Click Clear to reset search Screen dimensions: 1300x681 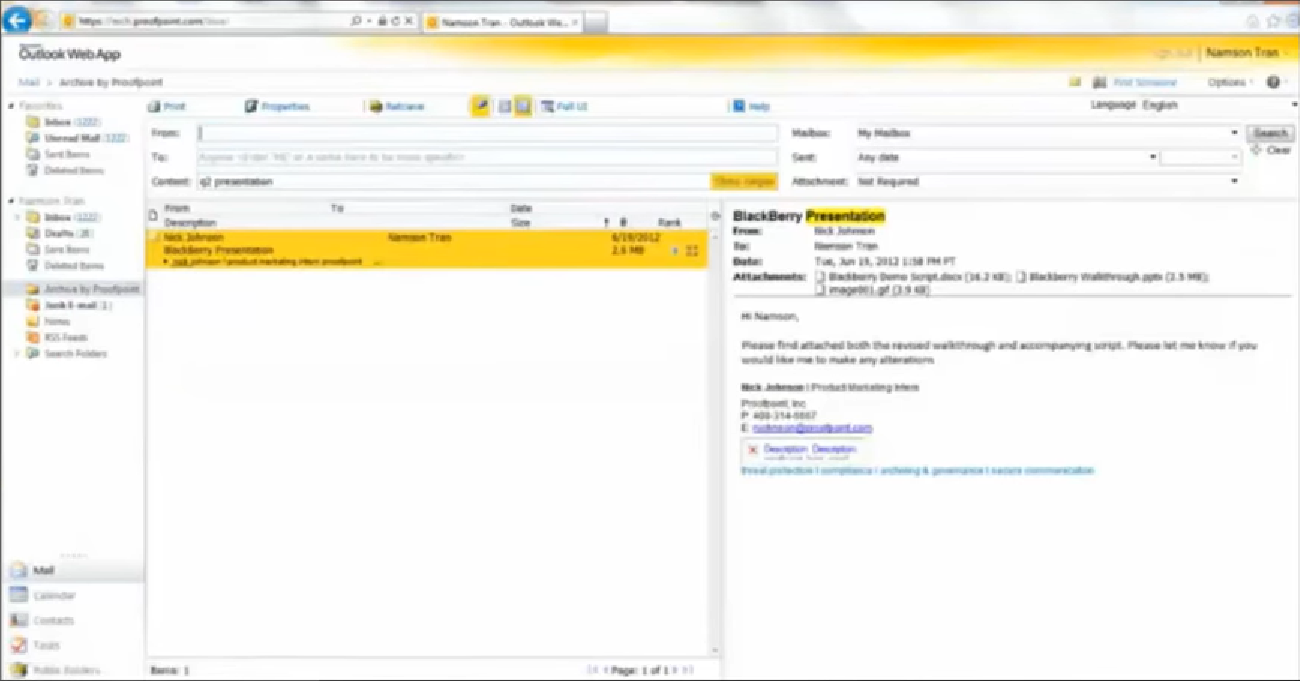point(1272,151)
